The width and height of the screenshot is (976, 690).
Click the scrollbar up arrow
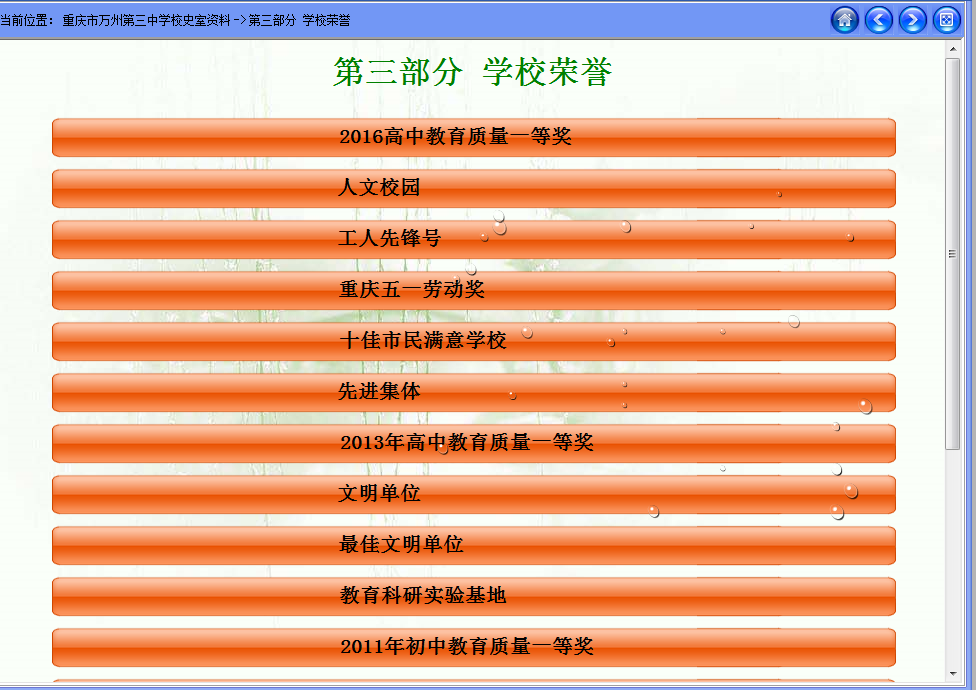tap(952, 49)
